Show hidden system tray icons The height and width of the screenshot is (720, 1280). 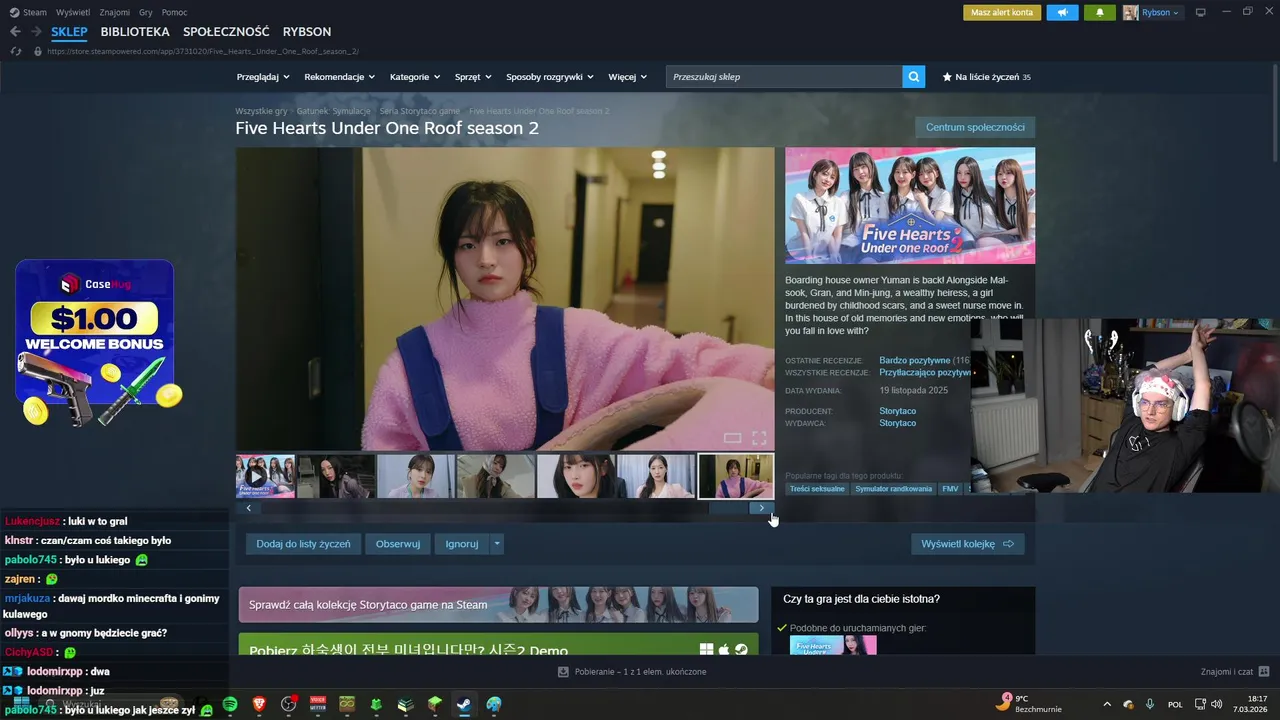1107,704
